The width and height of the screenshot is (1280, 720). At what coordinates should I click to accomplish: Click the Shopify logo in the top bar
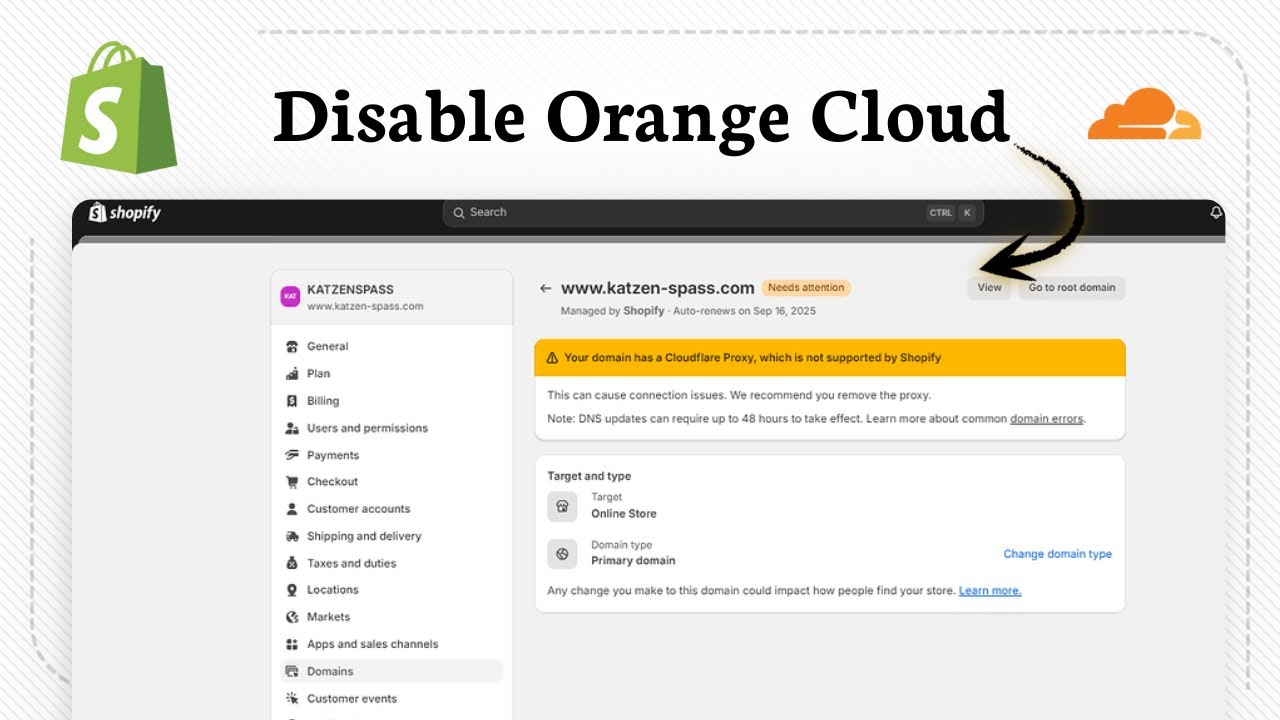[125, 212]
